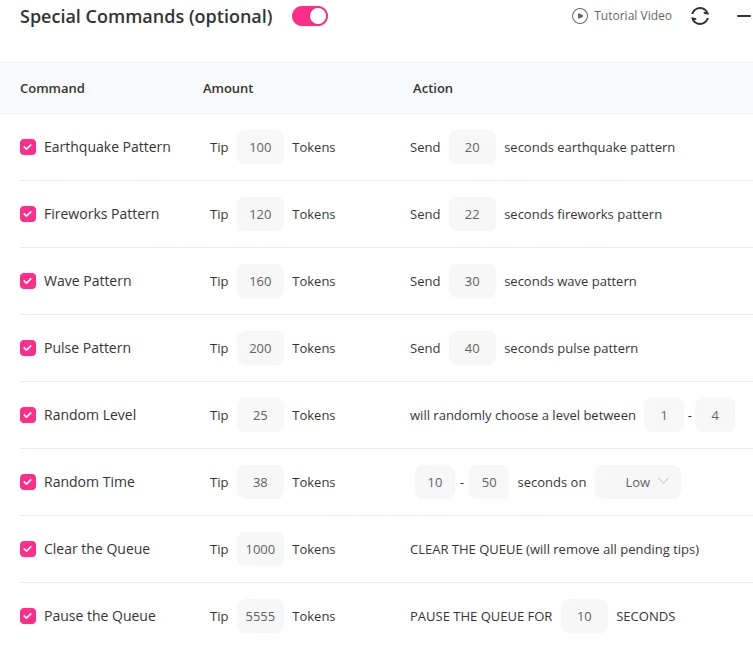This screenshot has height=645, width=753.
Task: Uncheck the Earthquake Pattern checkbox
Action: pyautogui.click(x=28, y=147)
